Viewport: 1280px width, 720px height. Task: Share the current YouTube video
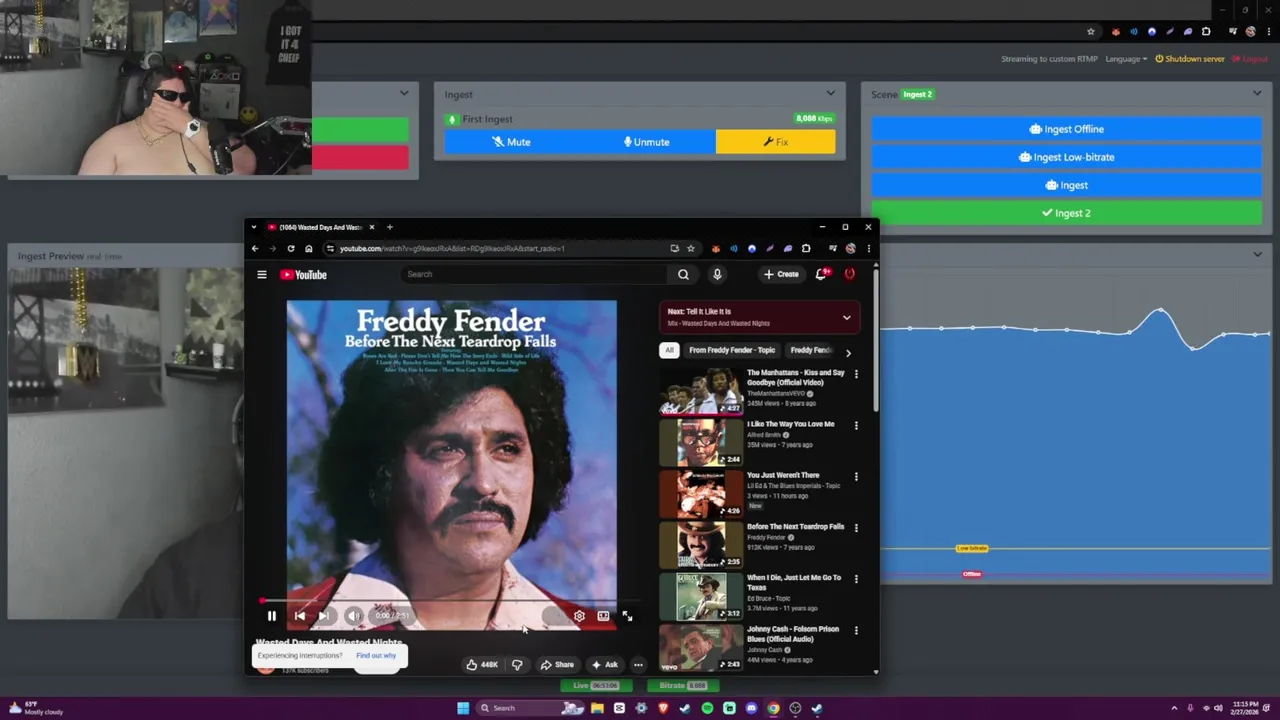[x=557, y=664]
